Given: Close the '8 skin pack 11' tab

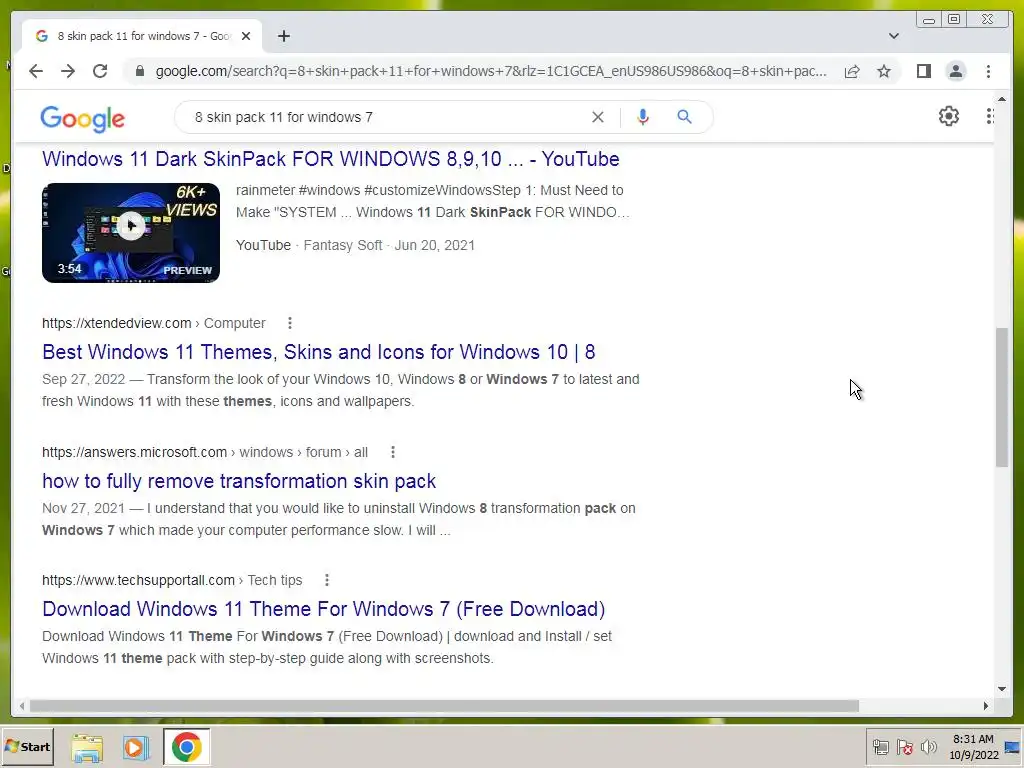Looking at the screenshot, I should 246,36.
